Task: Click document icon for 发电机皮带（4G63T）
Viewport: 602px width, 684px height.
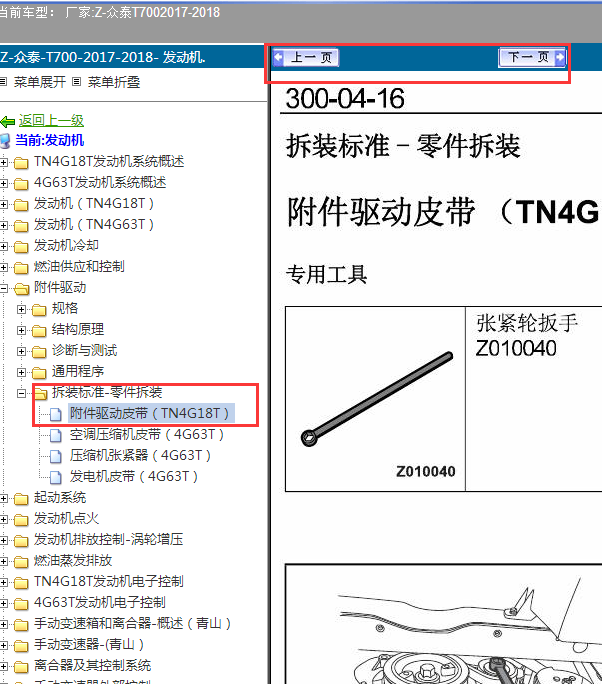Action: pyautogui.click(x=57, y=476)
